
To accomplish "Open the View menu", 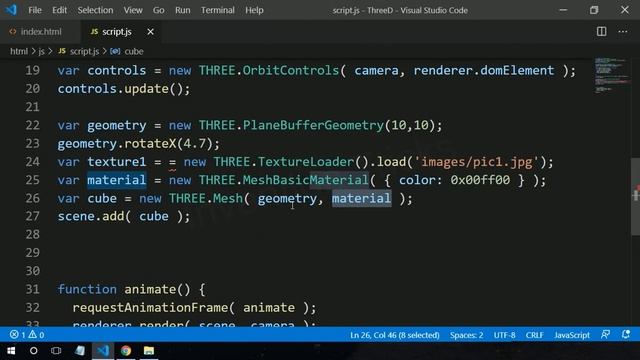I will click(x=133, y=10).
